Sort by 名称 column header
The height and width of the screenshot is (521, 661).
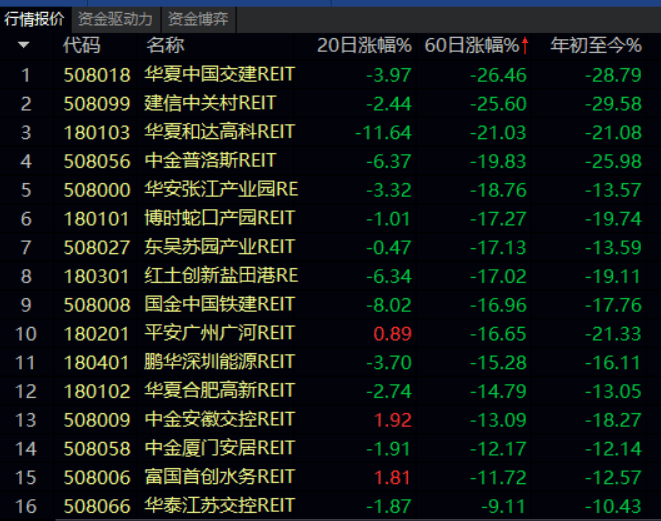(x=165, y=45)
